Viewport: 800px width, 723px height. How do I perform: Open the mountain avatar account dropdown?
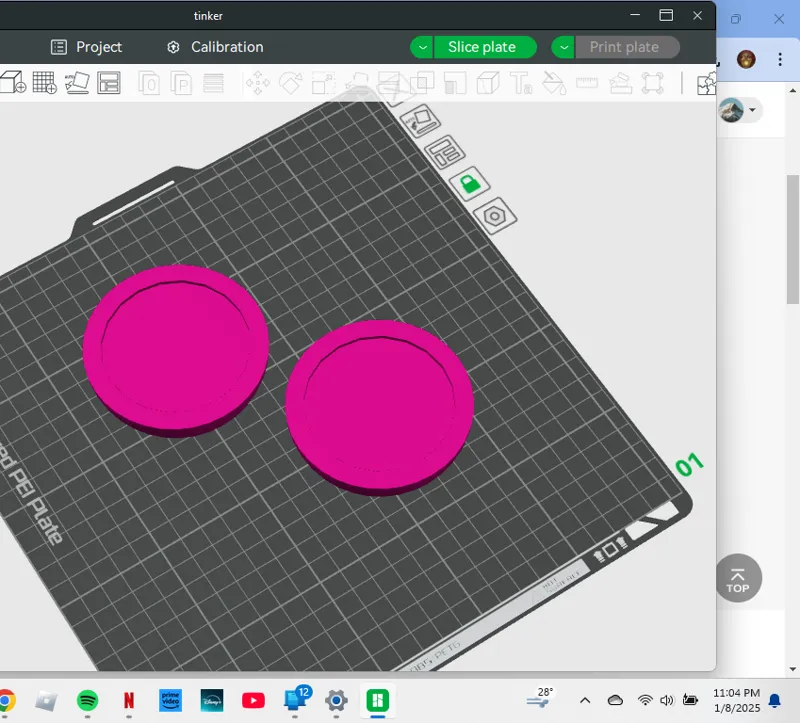[739, 110]
